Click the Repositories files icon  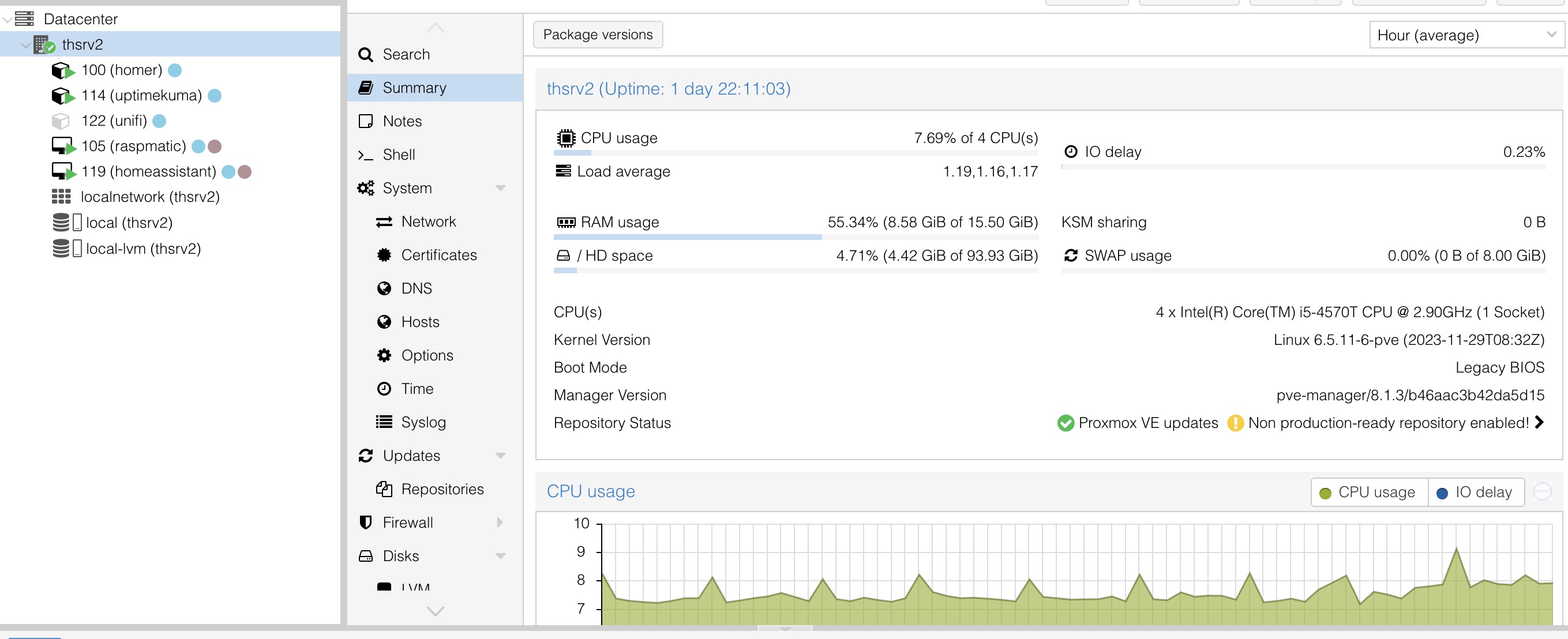point(384,489)
